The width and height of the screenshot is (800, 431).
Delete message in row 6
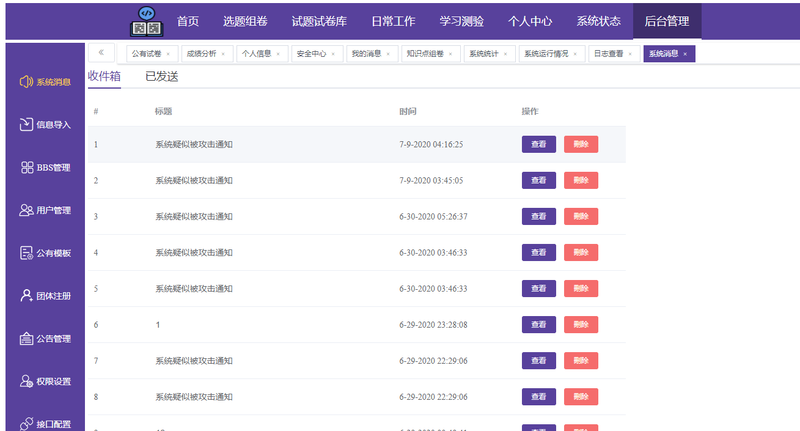tap(581, 324)
